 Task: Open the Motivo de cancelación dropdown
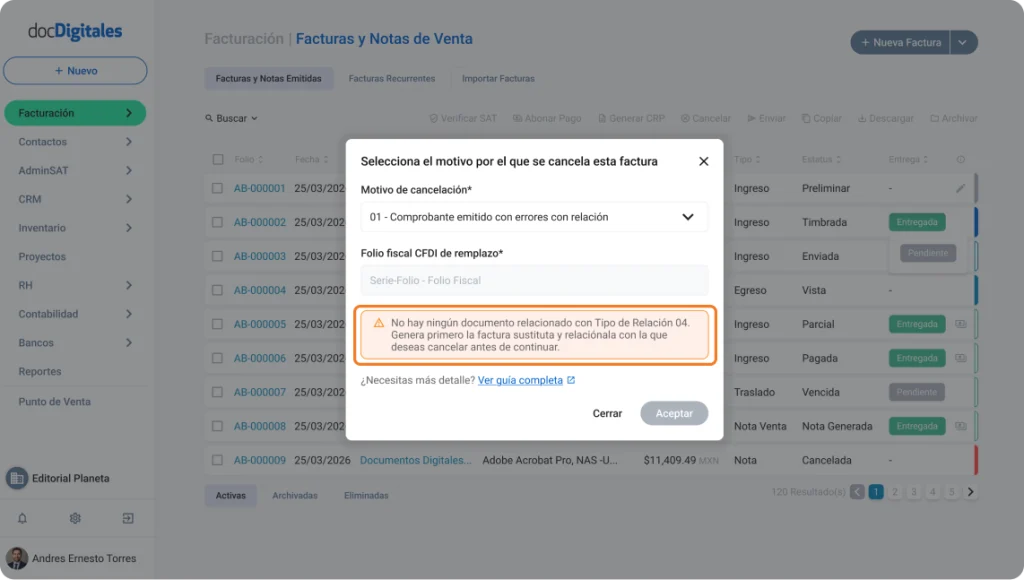pos(534,217)
